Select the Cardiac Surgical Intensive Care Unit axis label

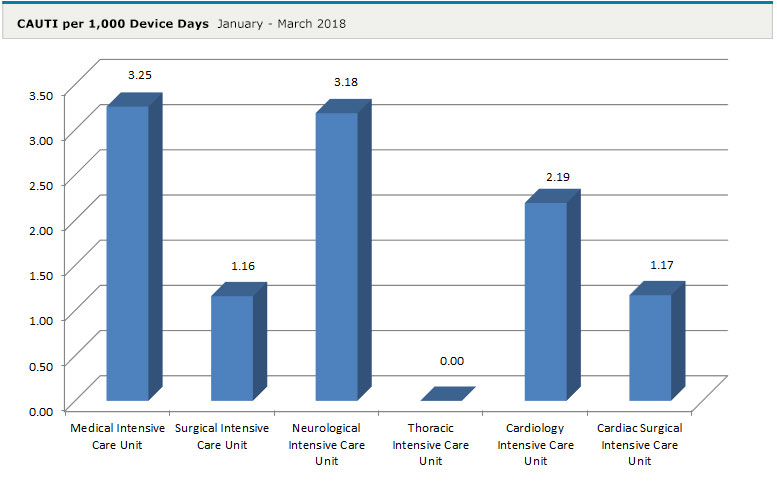[640, 444]
